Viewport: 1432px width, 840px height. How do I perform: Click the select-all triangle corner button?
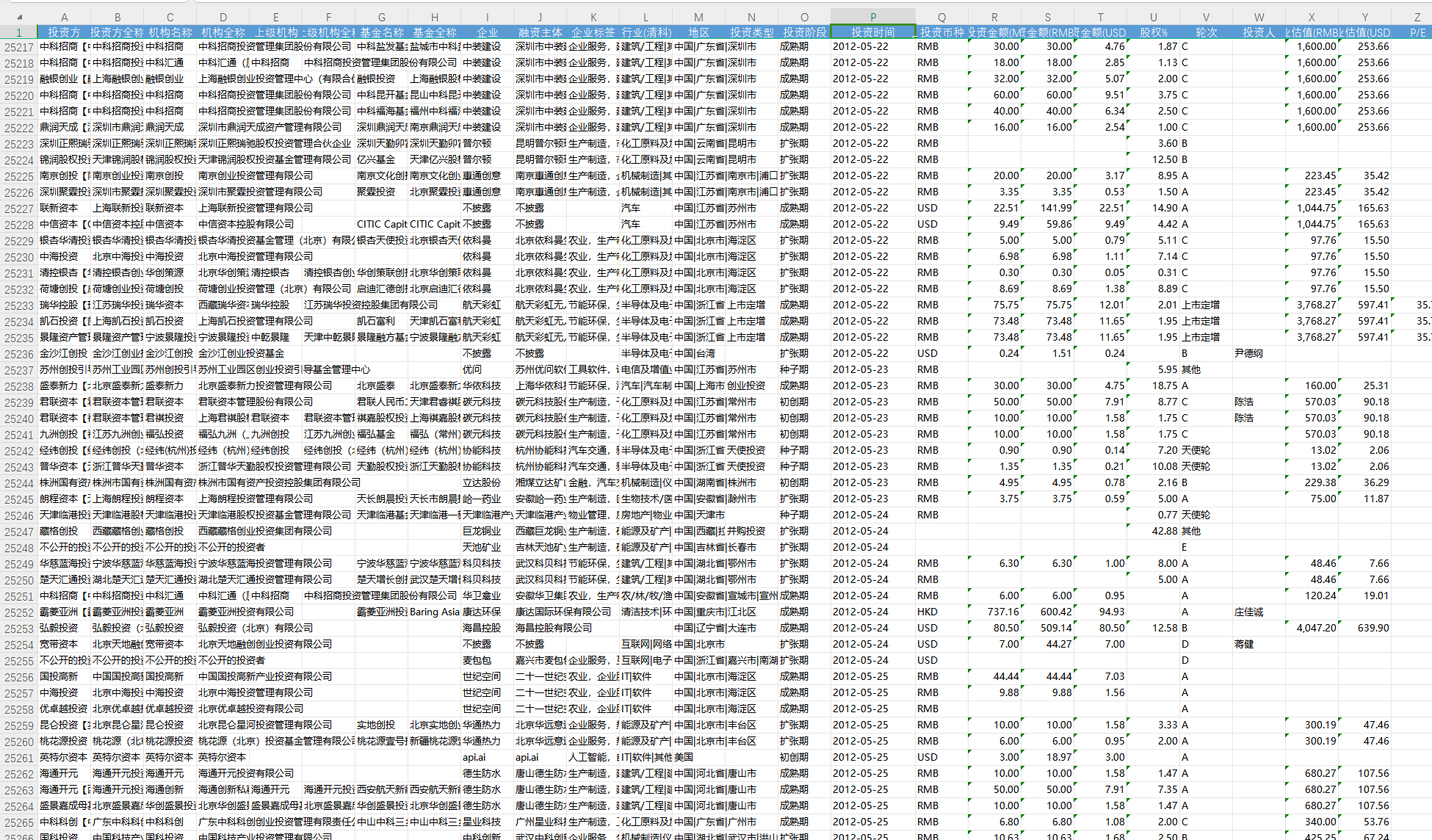(19, 17)
